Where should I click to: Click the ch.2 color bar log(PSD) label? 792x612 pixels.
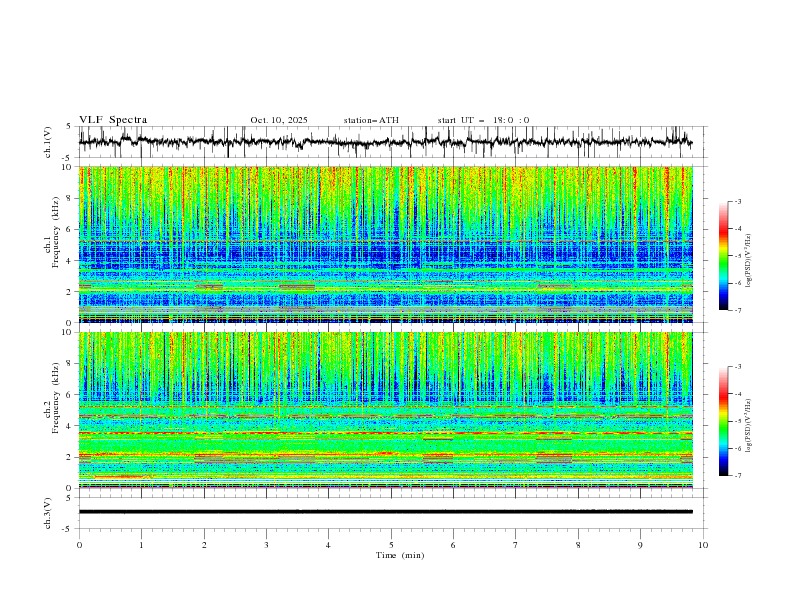pyautogui.click(x=748, y=426)
